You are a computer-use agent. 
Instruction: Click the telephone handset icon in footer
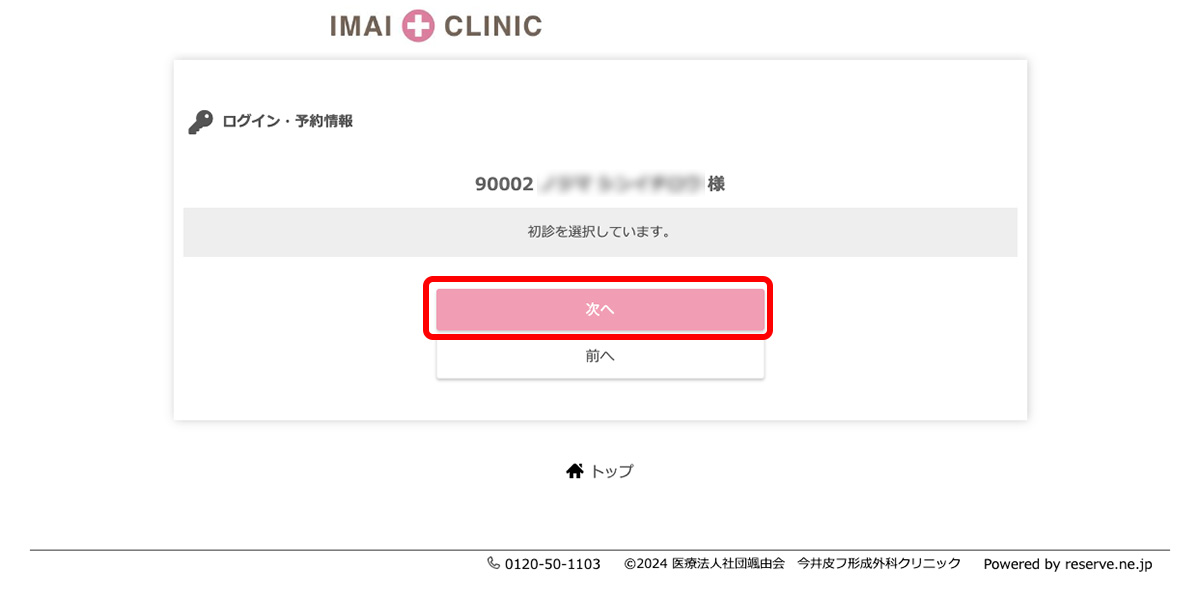pyautogui.click(x=493, y=563)
